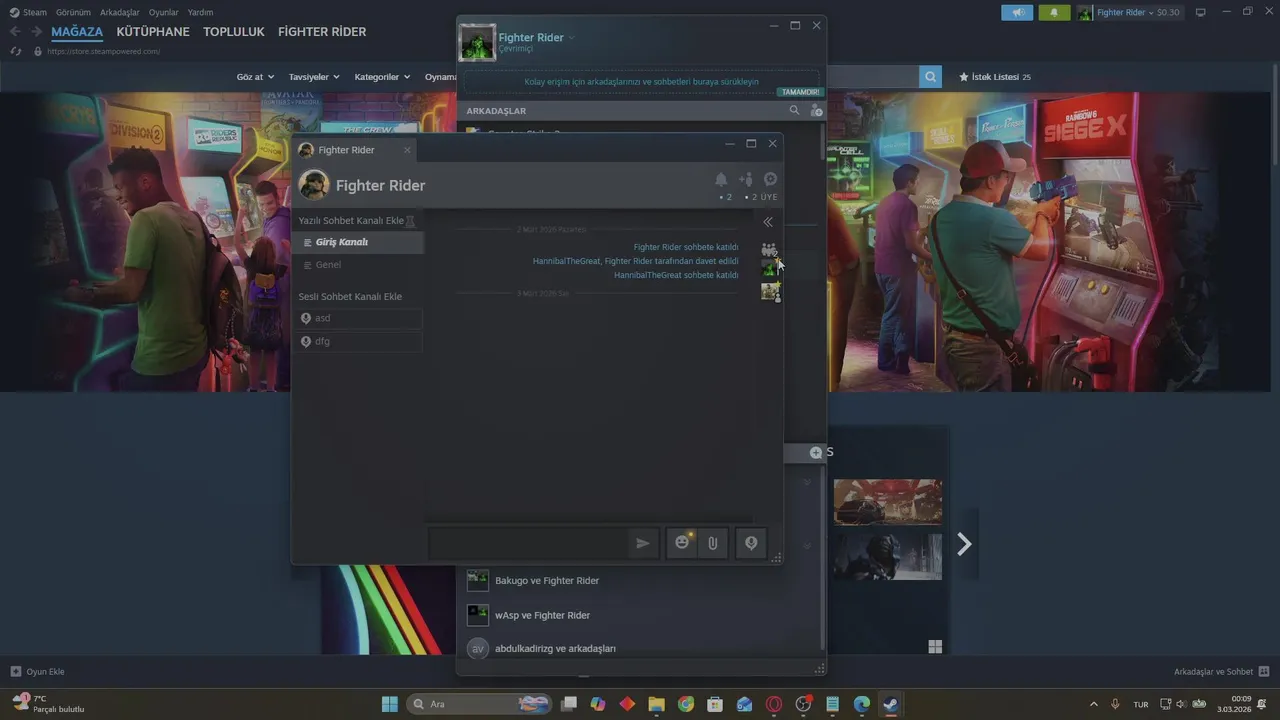Collapse the member list with double chevron
The height and width of the screenshot is (720, 1280).
click(x=768, y=222)
